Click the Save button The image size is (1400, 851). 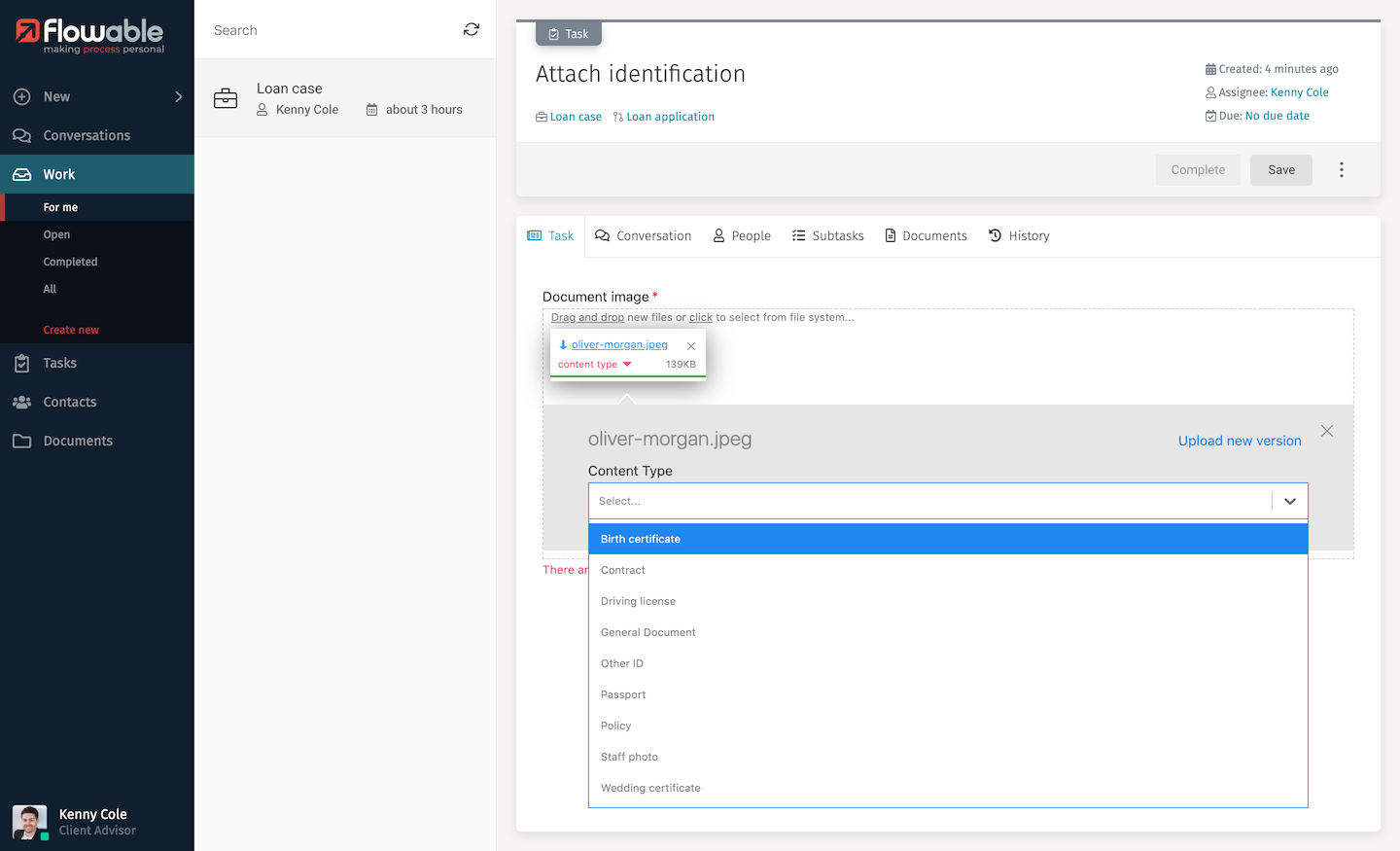coord(1280,170)
